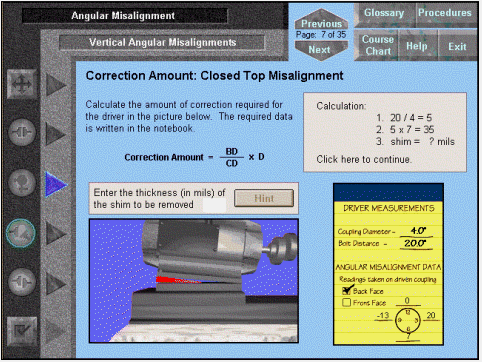Click the blue active section arrow
Screen dimensions: 482x362
tap(56, 184)
